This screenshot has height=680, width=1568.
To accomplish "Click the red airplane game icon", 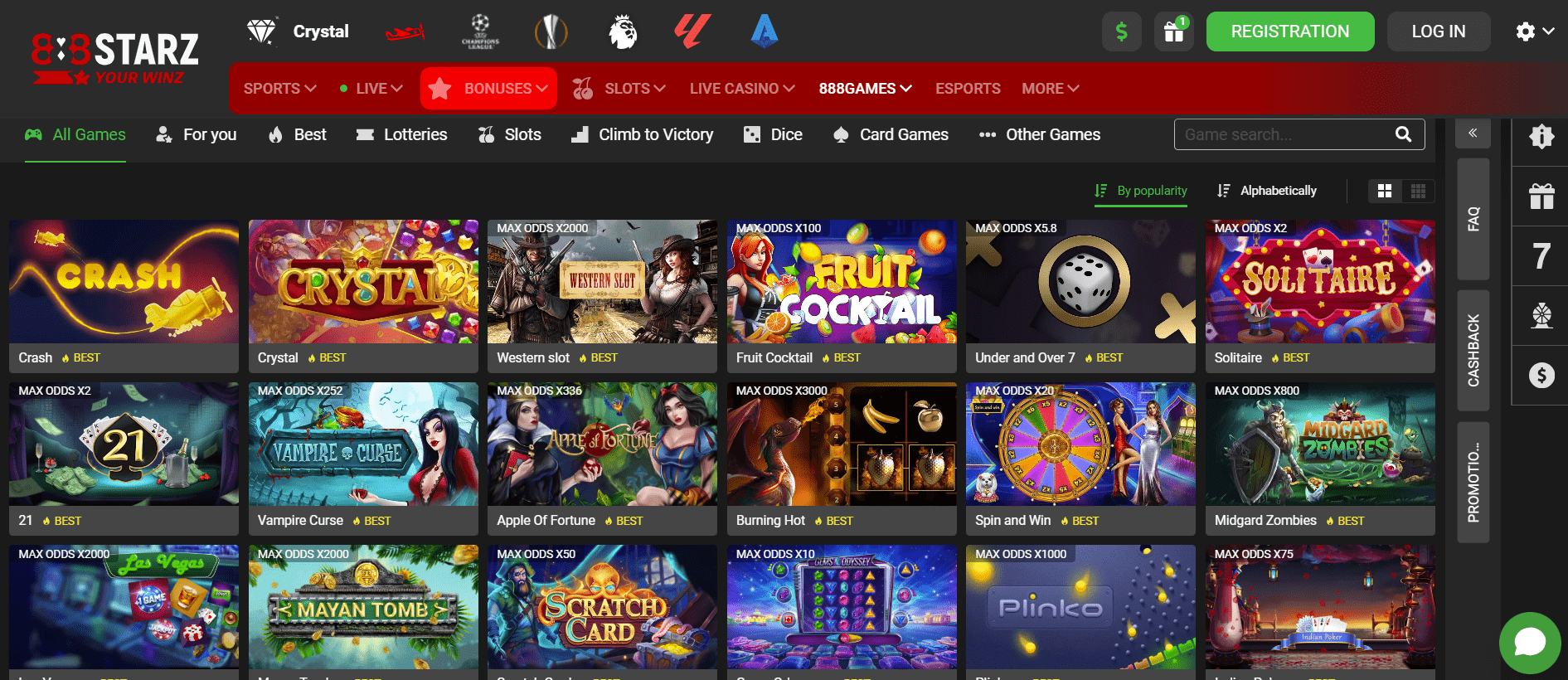I will 405,32.
